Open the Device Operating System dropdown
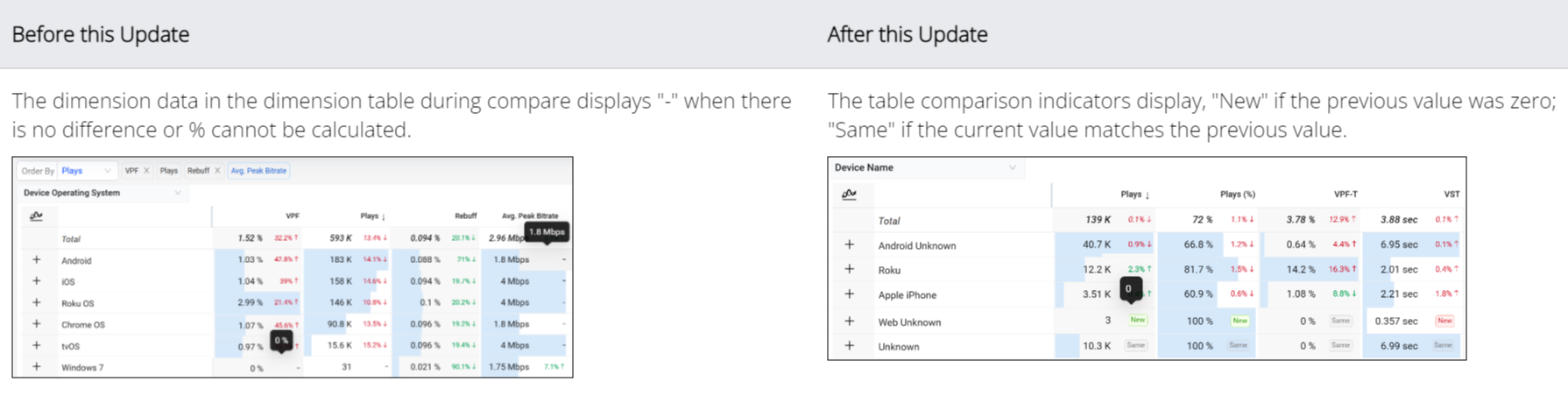Viewport: 1568px width, 396px height. 102,193
